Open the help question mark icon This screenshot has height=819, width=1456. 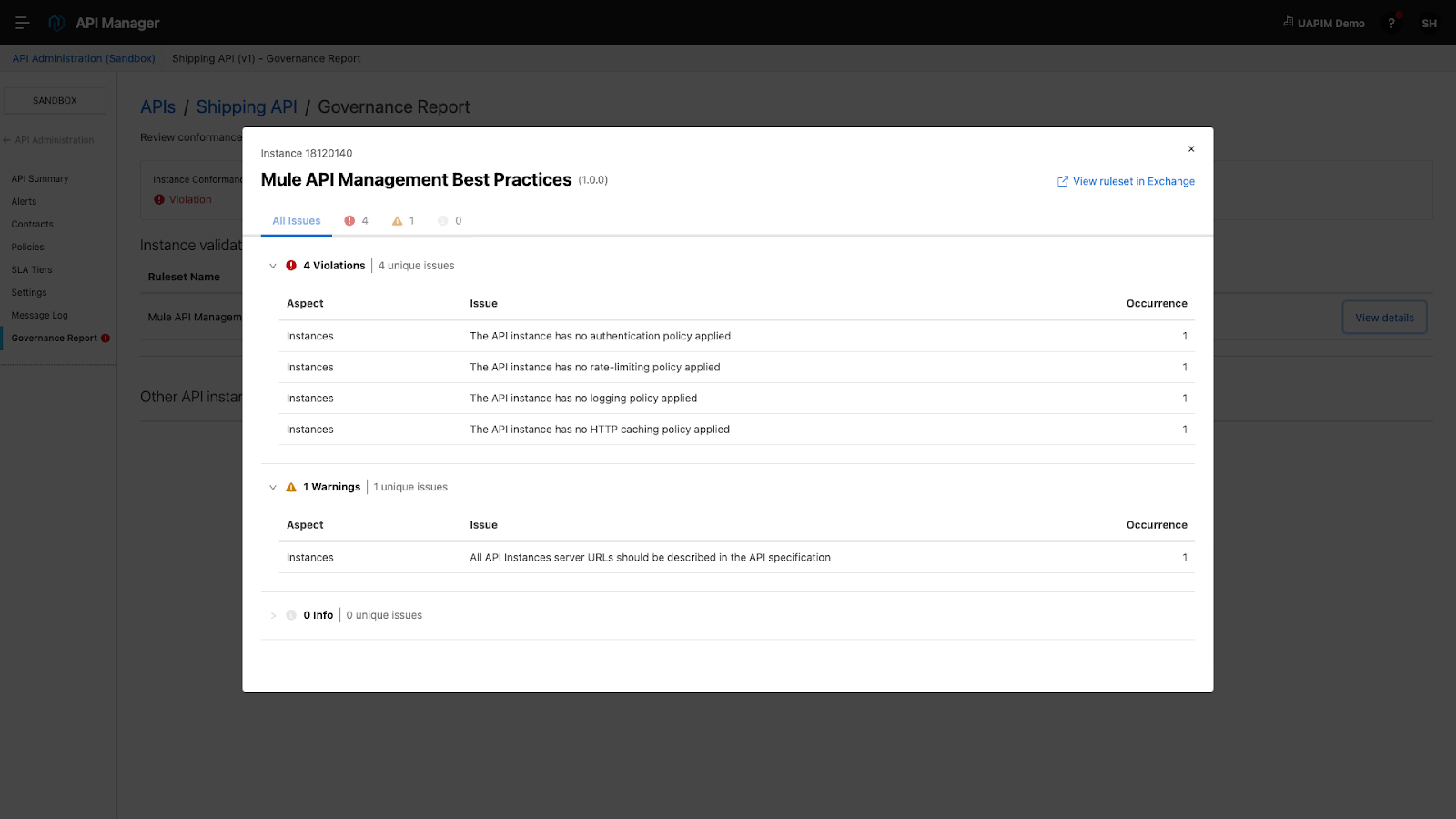1391,24
